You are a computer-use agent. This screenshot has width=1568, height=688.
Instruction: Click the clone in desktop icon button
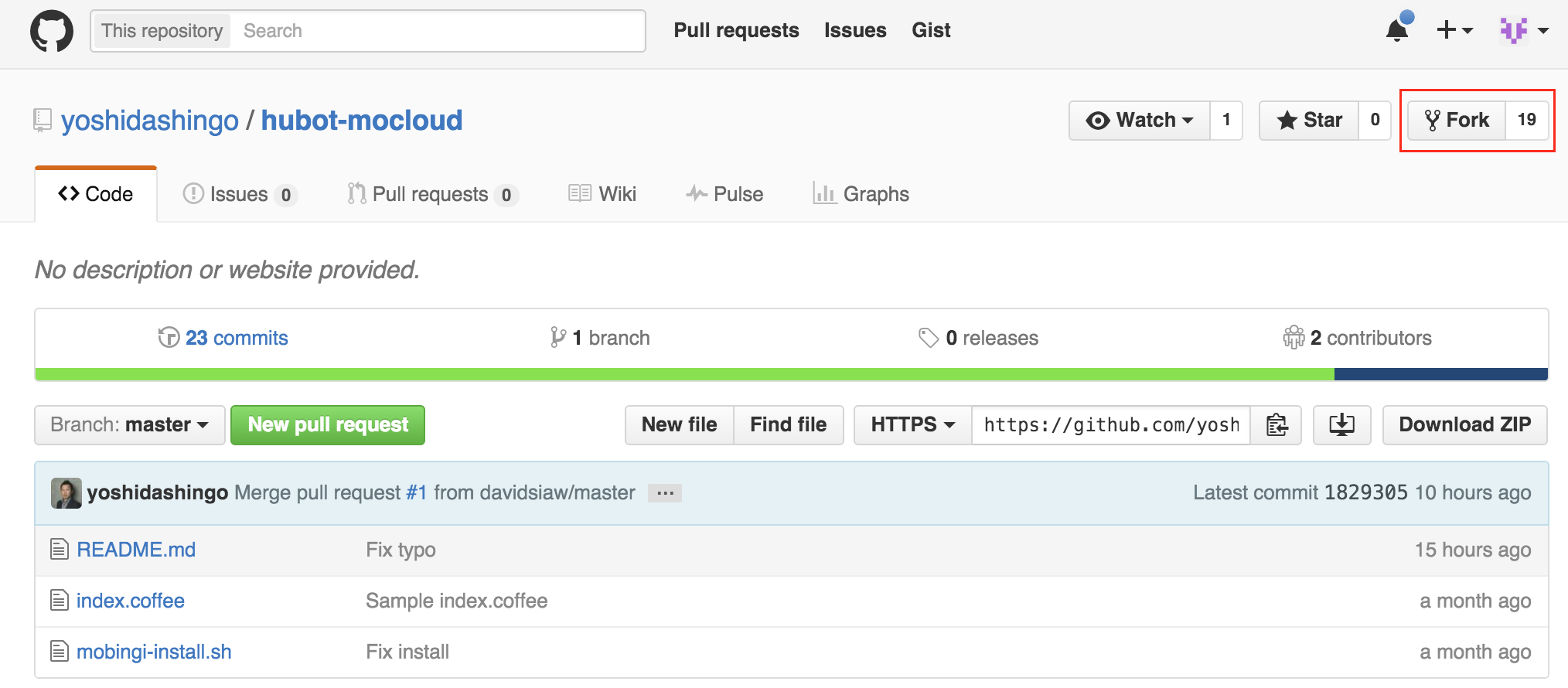click(1341, 425)
